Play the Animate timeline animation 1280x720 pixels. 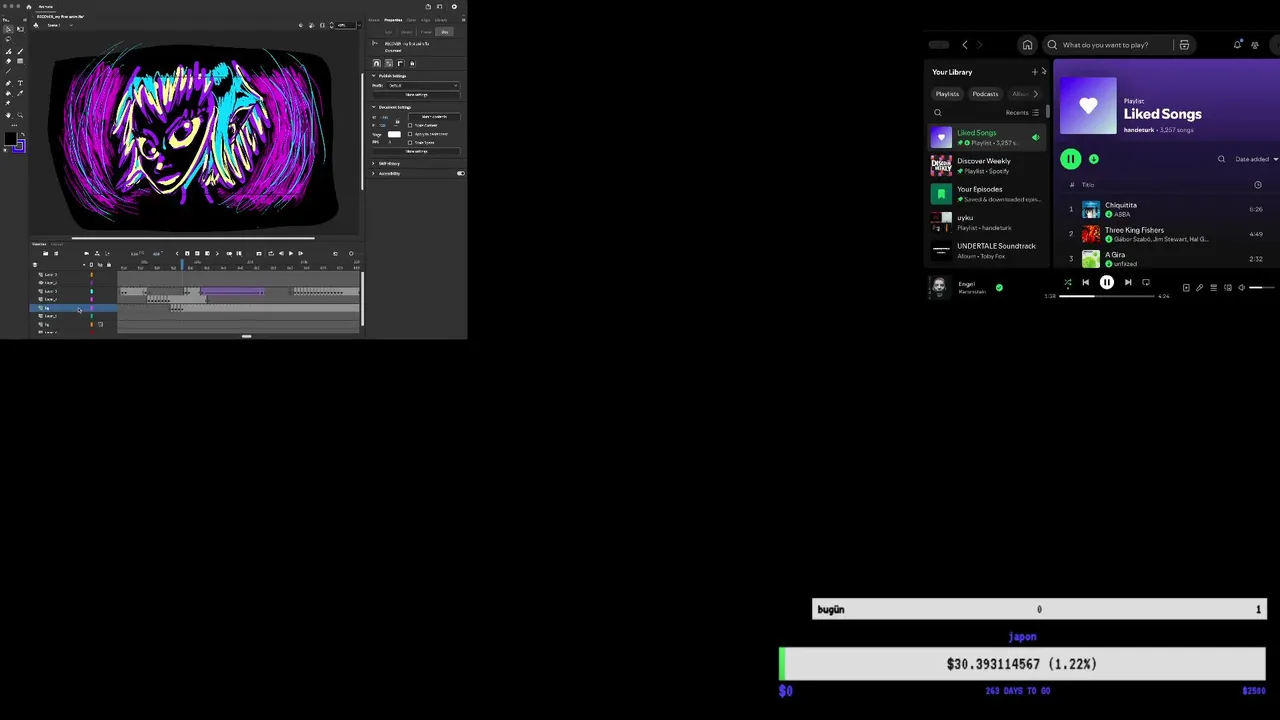point(291,253)
